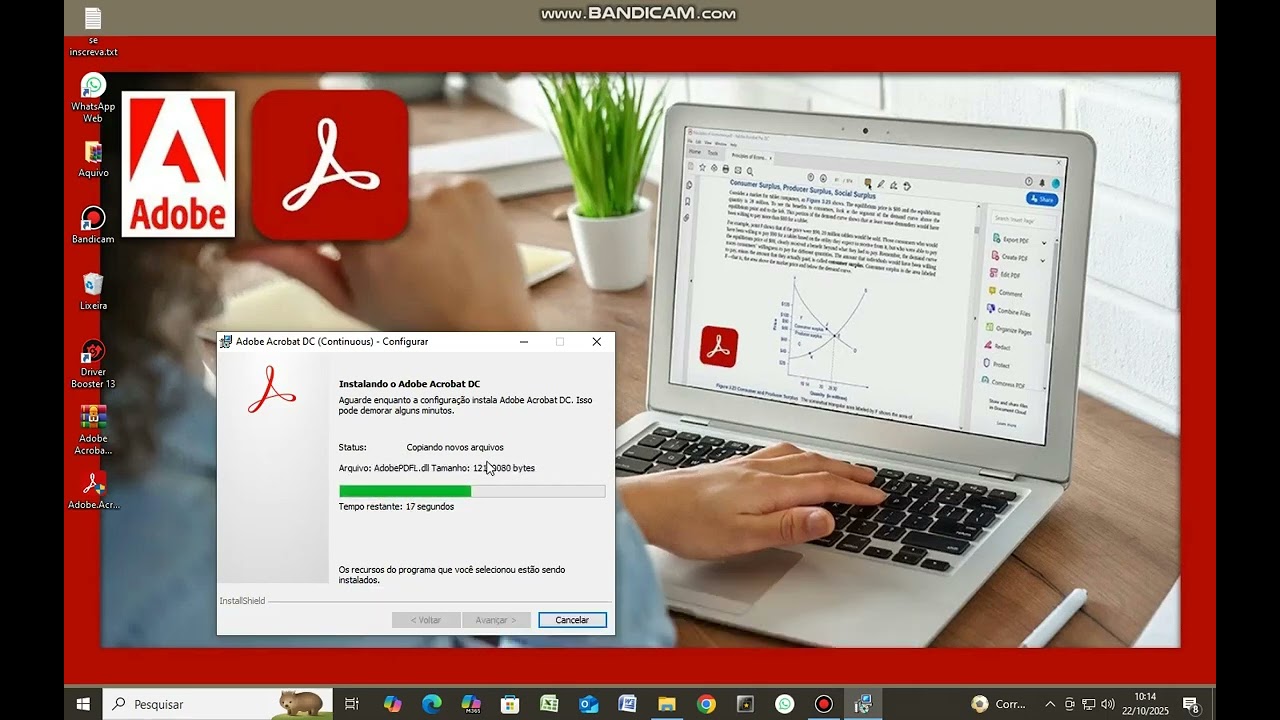This screenshot has height=720, width=1280.
Task: Close the Adobe Acrobat DC installer window
Action: click(597, 342)
